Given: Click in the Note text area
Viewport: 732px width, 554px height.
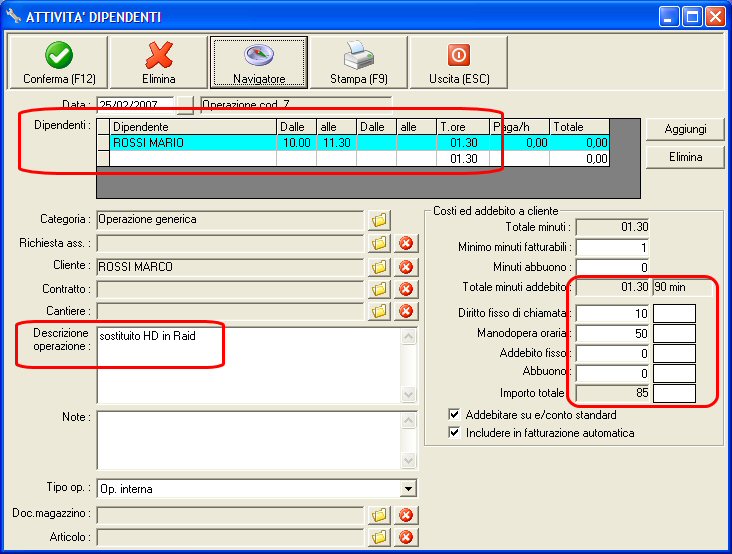Looking at the screenshot, I should click(249, 441).
